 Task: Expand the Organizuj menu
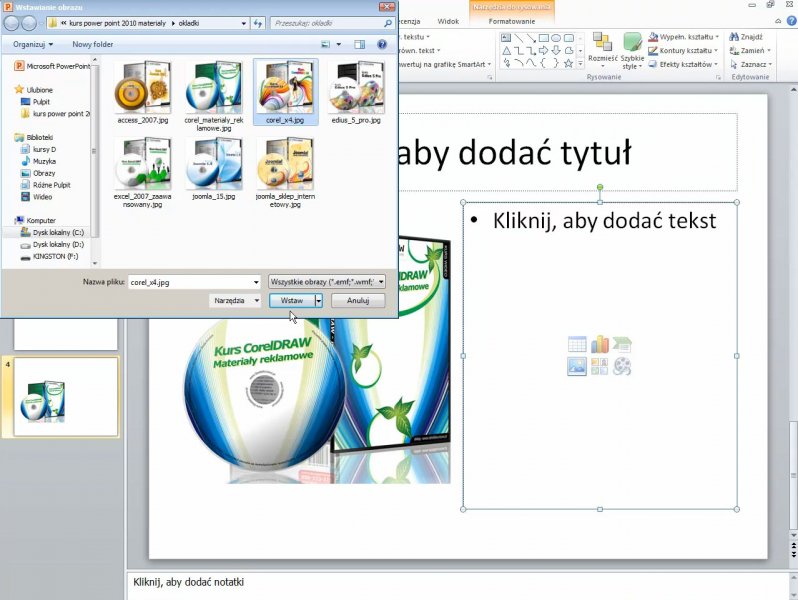click(x=32, y=44)
